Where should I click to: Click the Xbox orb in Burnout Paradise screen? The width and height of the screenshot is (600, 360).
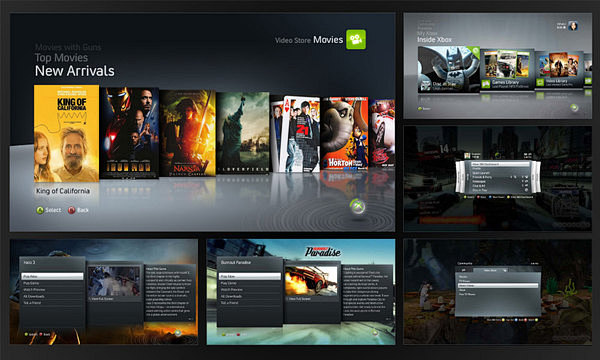coord(375,332)
